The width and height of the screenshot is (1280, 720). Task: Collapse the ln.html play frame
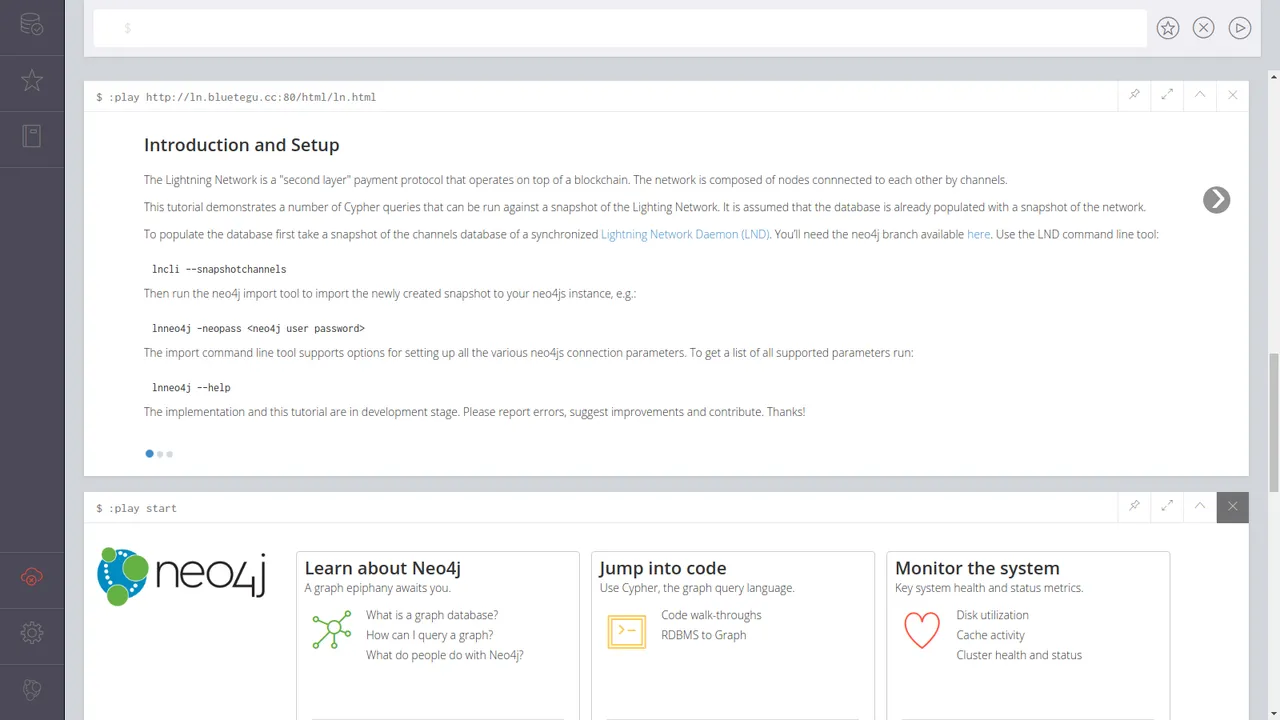pos(1200,95)
